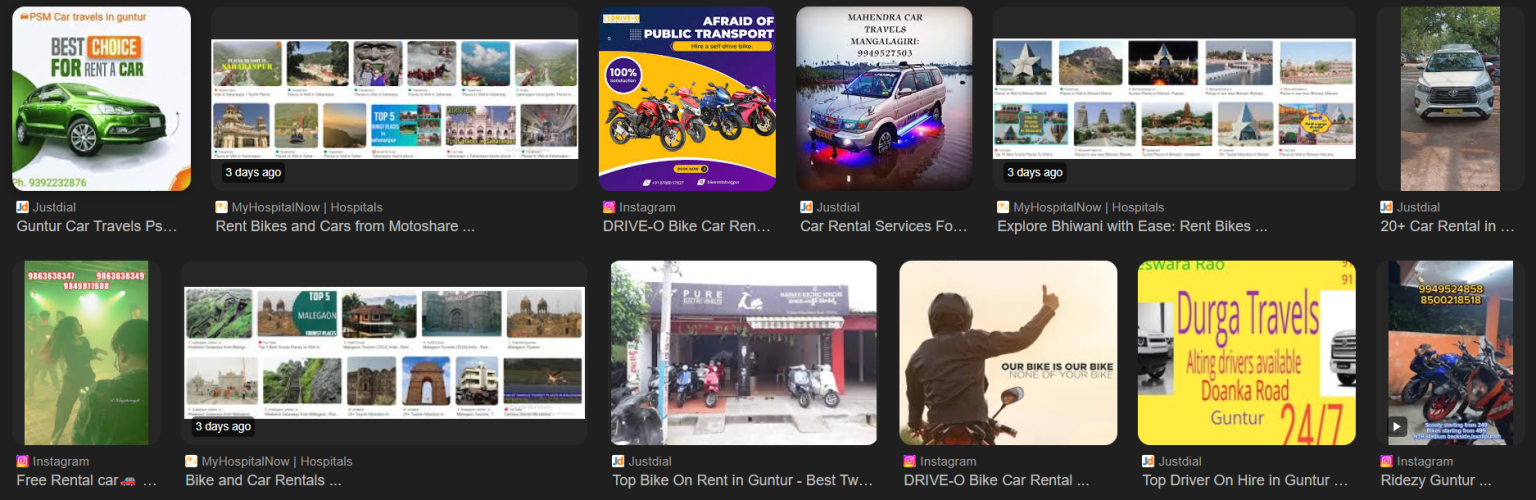
Task: Click the play icon on the Ridezy video
Action: (1397, 426)
